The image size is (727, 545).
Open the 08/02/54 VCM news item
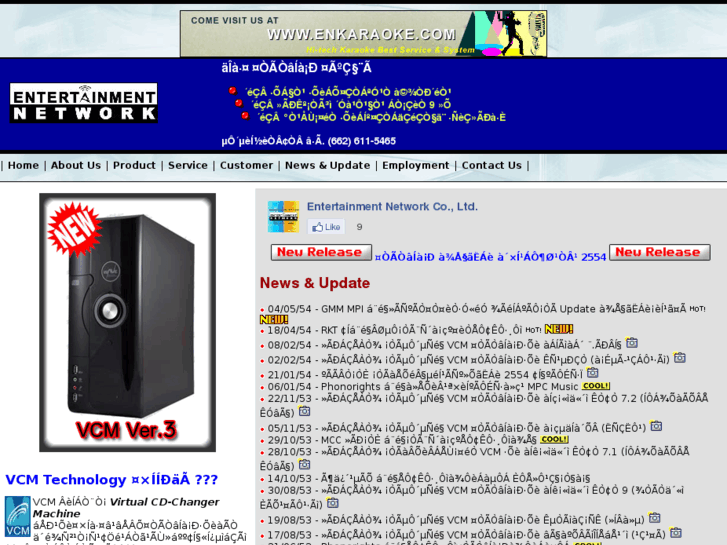click(x=444, y=345)
